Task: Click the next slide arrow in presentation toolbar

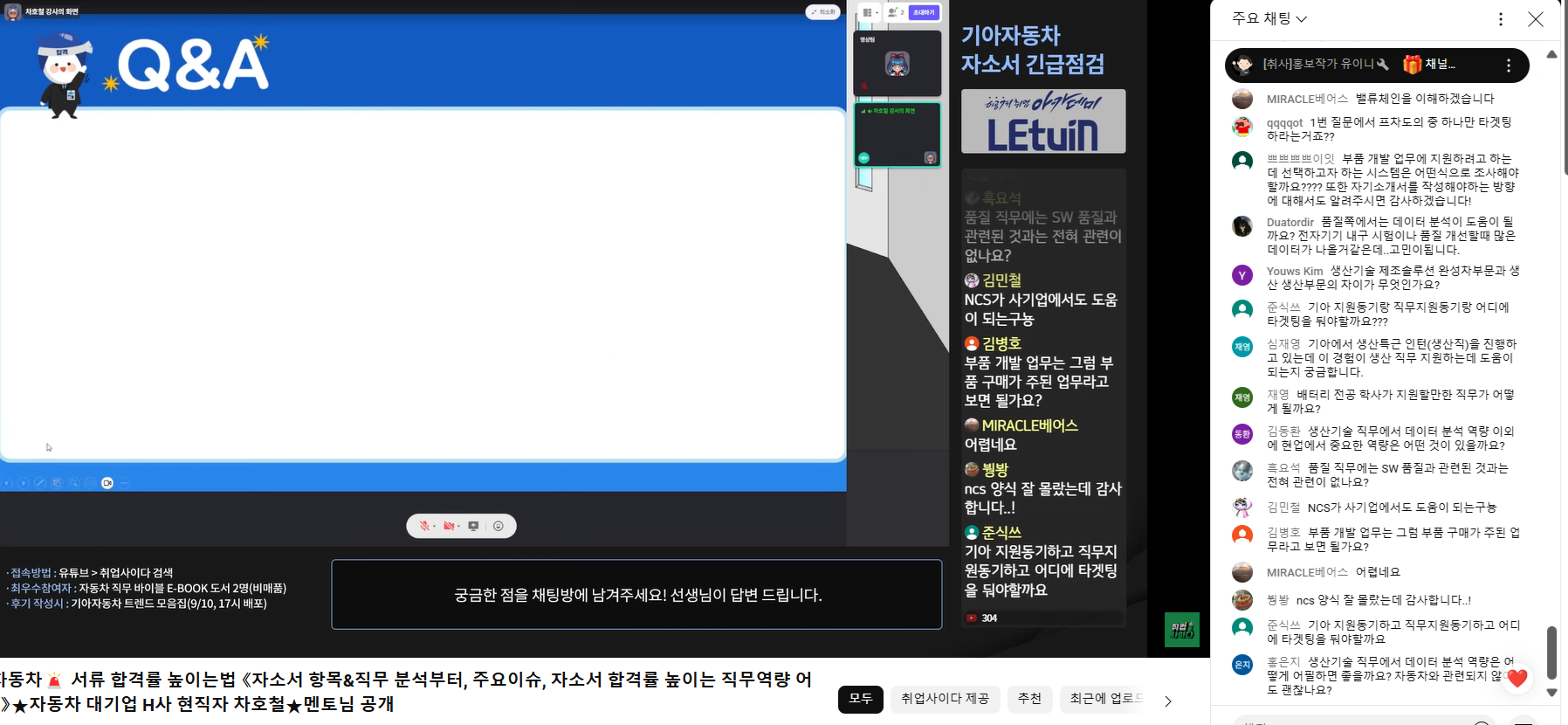Action: 24,483
